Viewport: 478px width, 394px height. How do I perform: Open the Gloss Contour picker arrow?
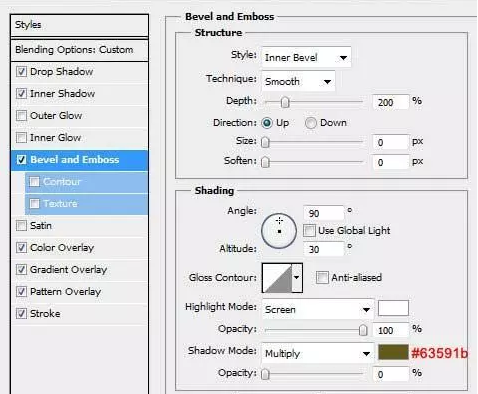click(x=297, y=278)
